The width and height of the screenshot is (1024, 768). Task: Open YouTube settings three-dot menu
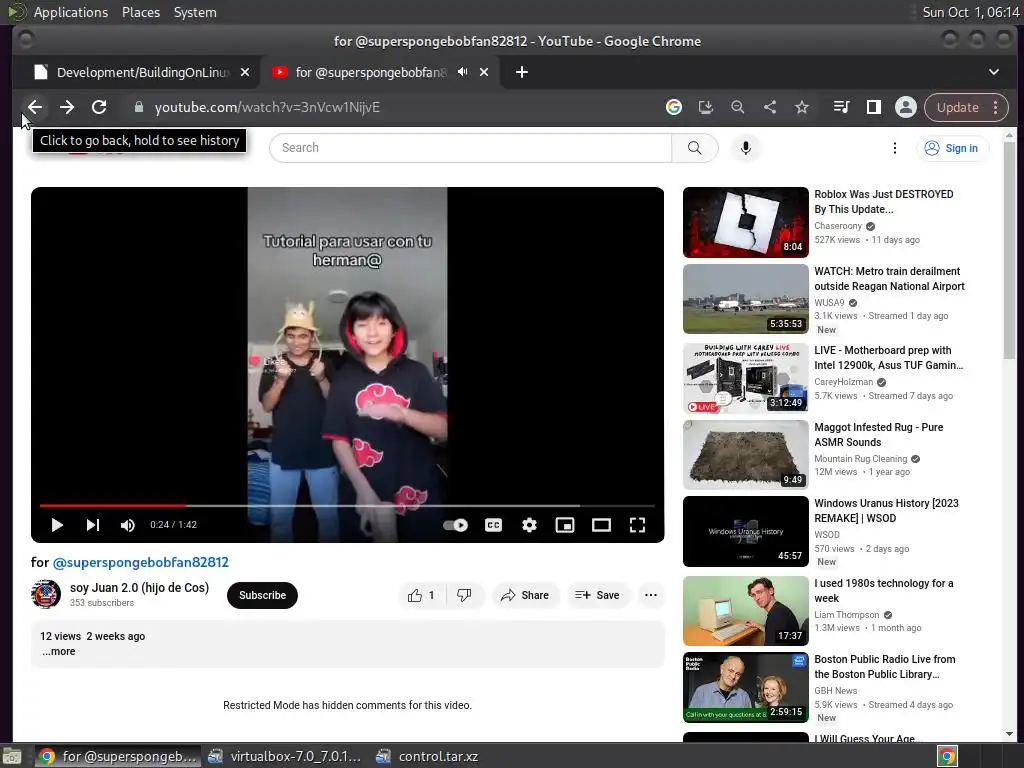895,148
